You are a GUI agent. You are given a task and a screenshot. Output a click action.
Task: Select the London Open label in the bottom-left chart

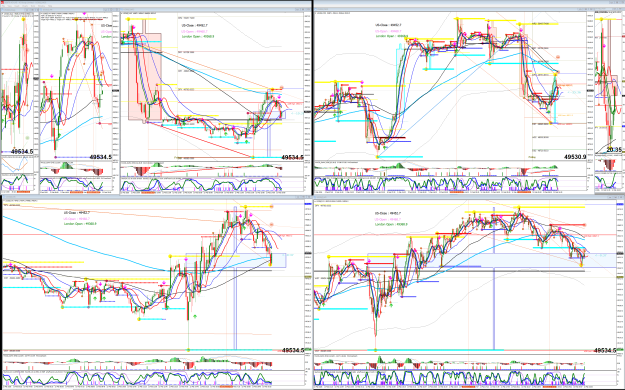(x=80, y=224)
